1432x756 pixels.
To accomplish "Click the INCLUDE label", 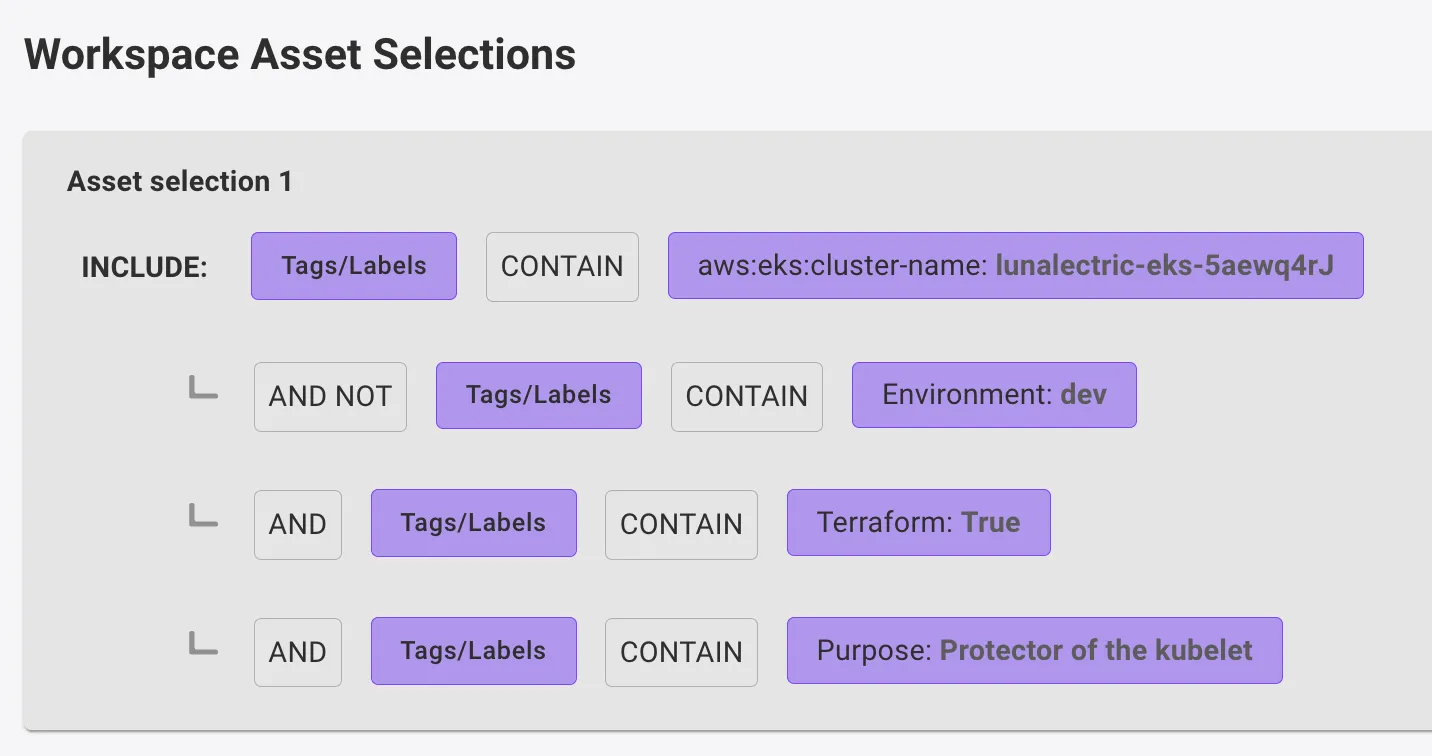I will (x=144, y=268).
